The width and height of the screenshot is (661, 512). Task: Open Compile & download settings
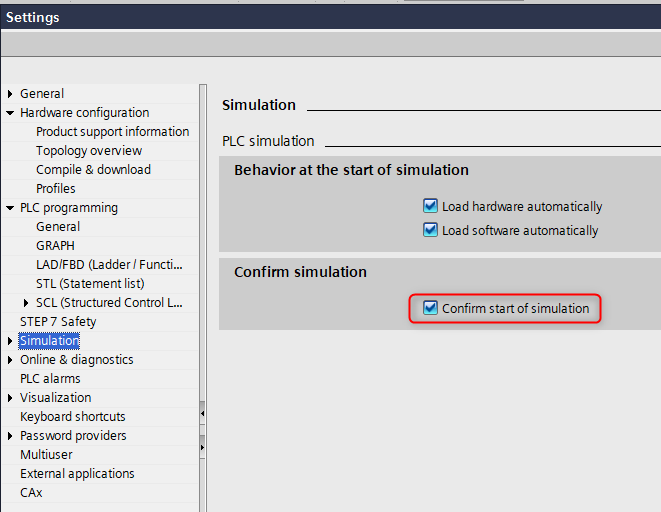pyautogui.click(x=93, y=170)
